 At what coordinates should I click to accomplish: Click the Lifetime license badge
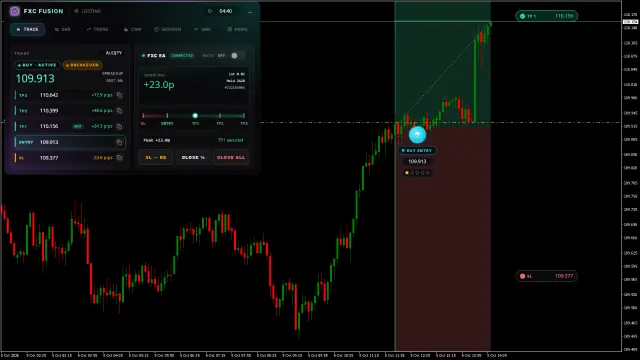click(x=87, y=11)
